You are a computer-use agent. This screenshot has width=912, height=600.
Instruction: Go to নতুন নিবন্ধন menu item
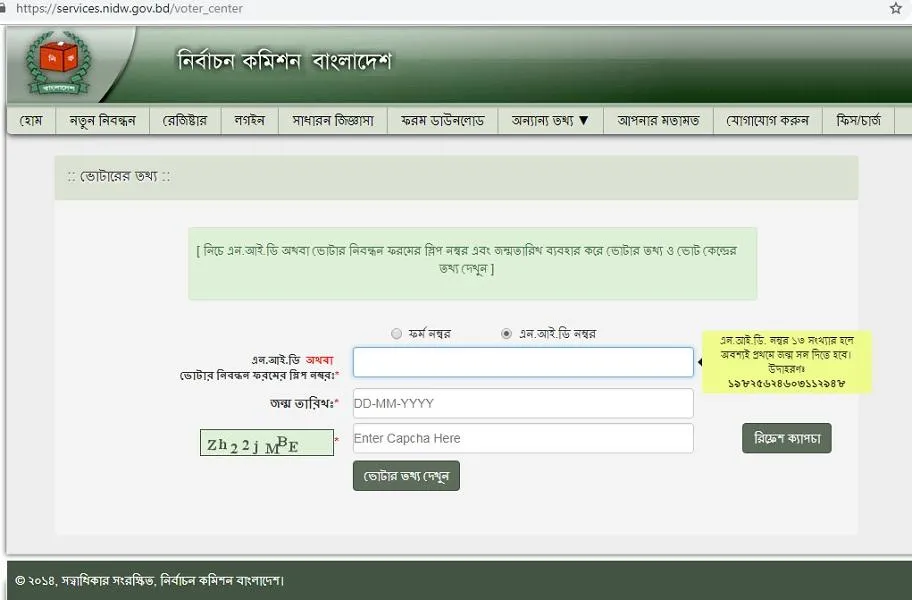point(102,121)
